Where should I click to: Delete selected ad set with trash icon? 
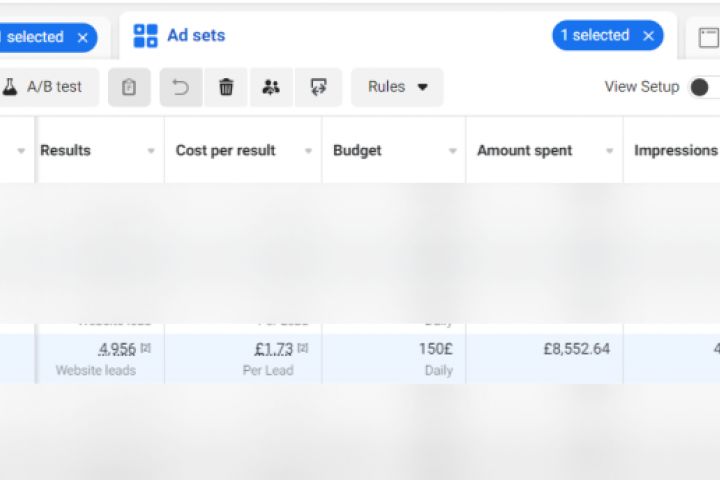point(226,87)
